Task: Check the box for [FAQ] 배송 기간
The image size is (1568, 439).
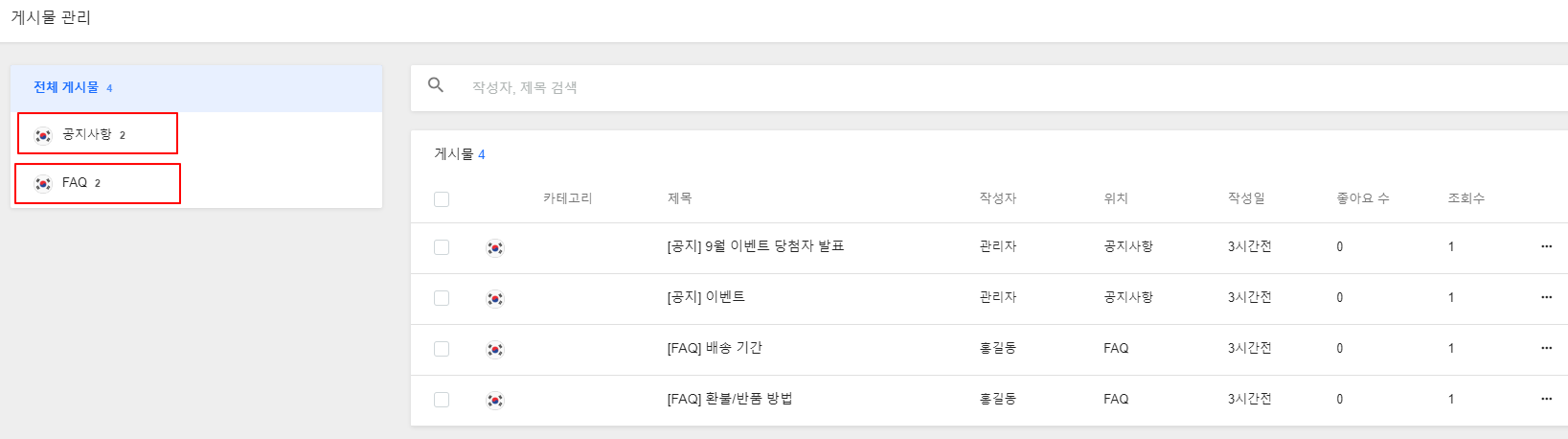Action: pyautogui.click(x=442, y=349)
